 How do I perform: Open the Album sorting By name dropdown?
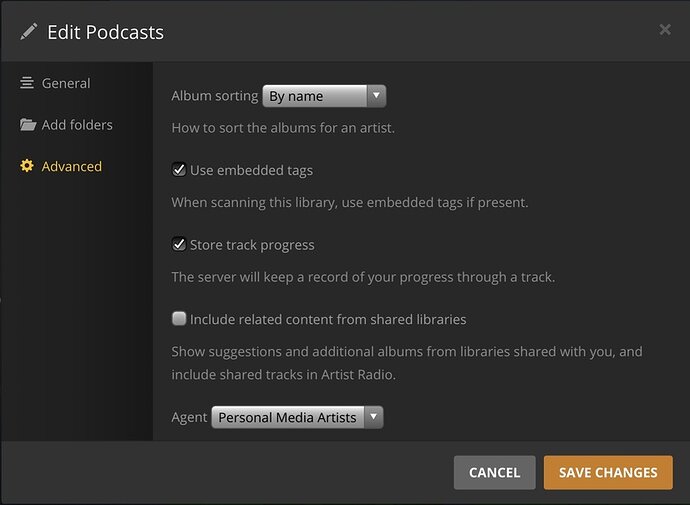(314, 96)
